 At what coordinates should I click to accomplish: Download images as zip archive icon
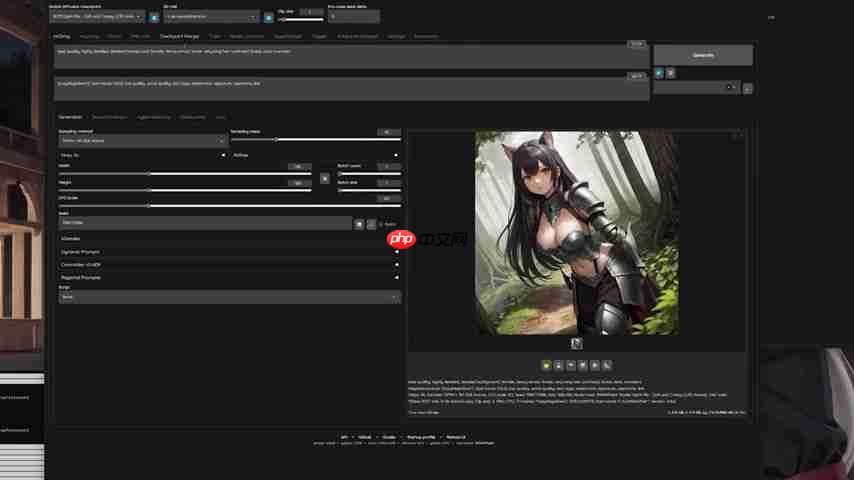point(571,365)
